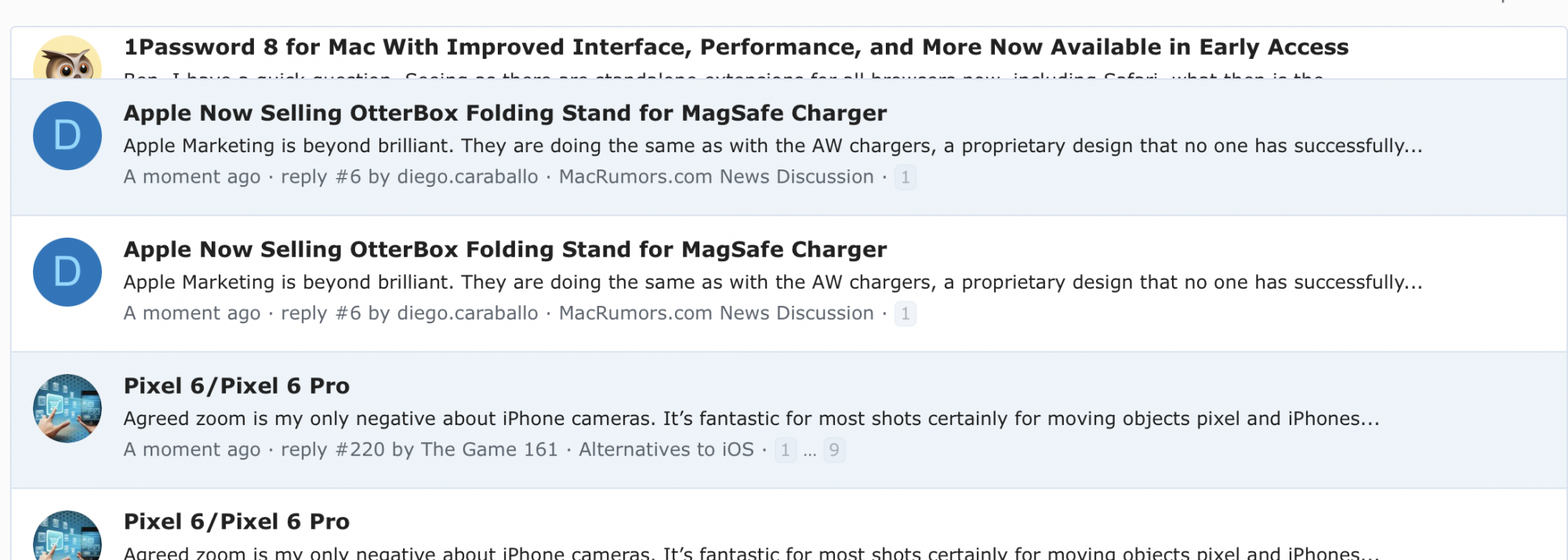Open Apple Marketing snippet in shaded OtterBox row
Screen dimensions: 1568x560
tap(772, 146)
